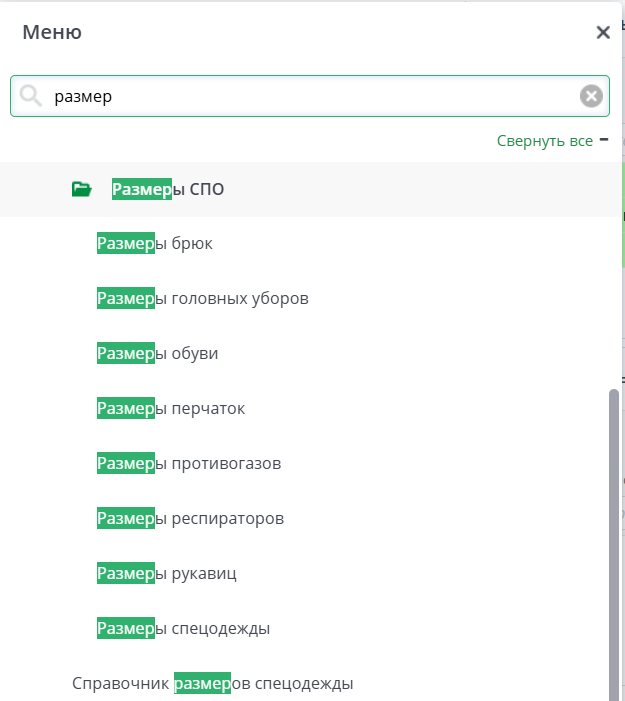Click the magnifier search icon
Viewport: 625px width, 701px height.
tap(31, 96)
